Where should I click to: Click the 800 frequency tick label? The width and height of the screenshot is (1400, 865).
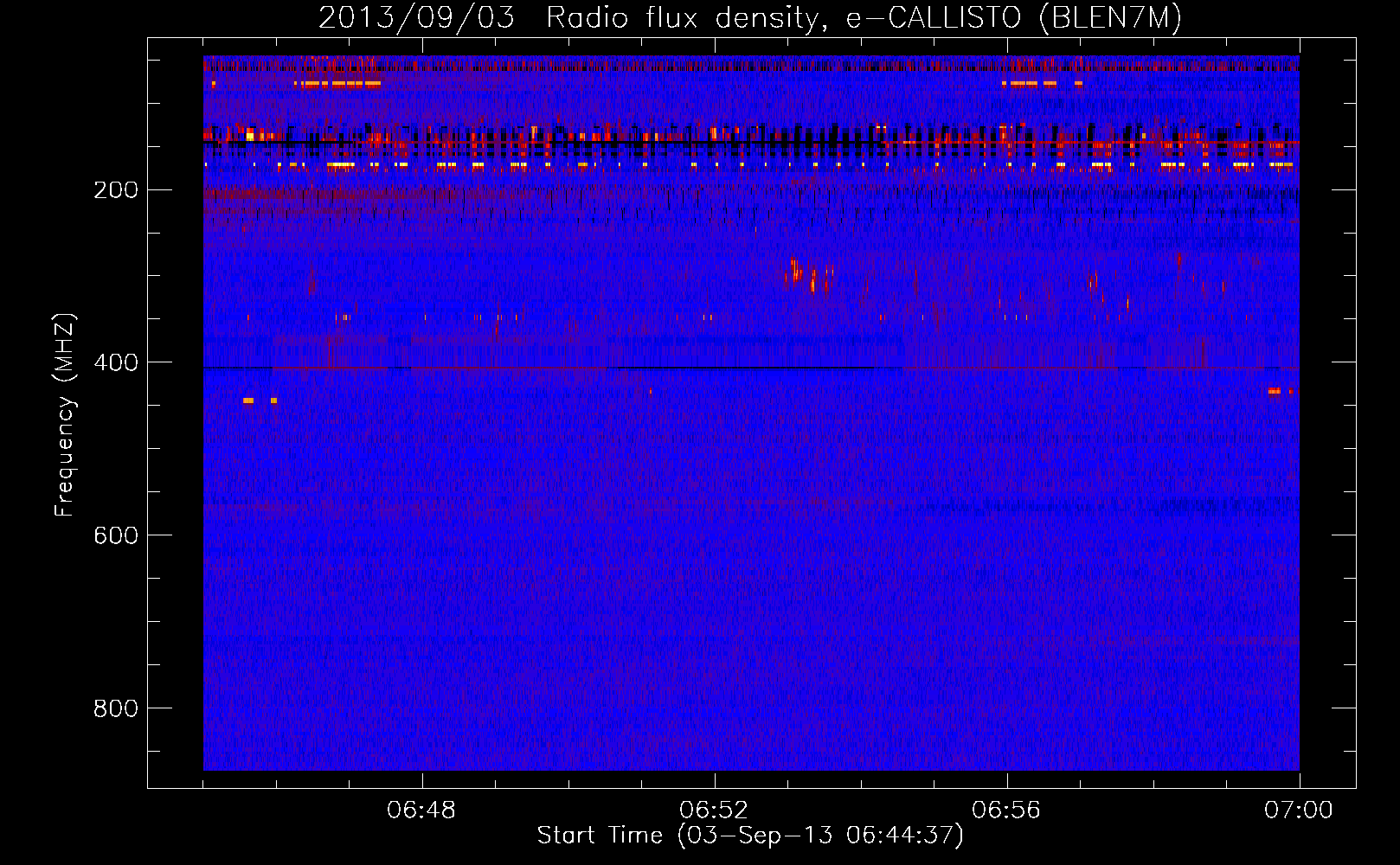pyautogui.click(x=116, y=709)
